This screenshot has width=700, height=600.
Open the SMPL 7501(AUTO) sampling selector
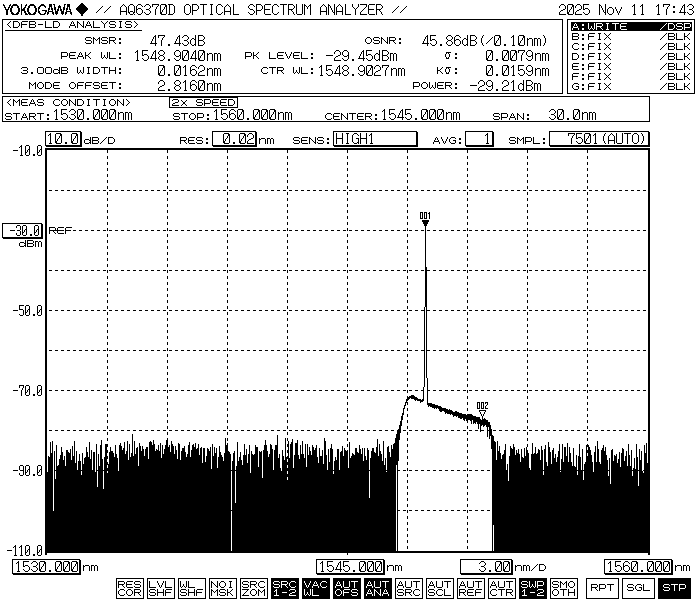(599, 140)
